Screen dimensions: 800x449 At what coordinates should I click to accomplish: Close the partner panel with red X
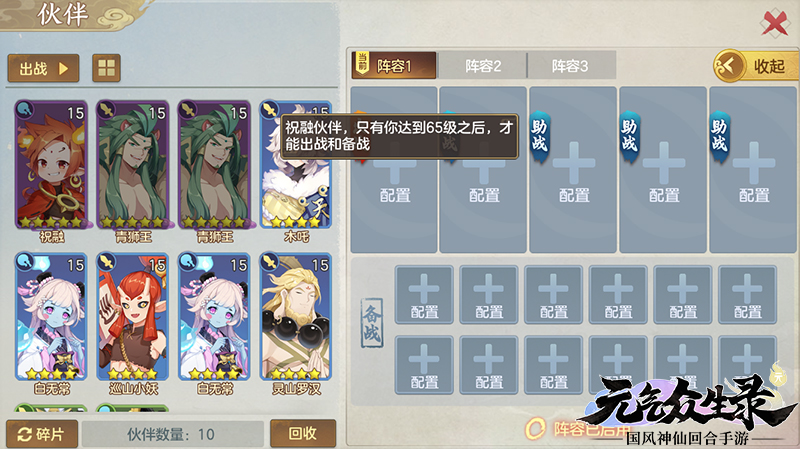coord(775,23)
